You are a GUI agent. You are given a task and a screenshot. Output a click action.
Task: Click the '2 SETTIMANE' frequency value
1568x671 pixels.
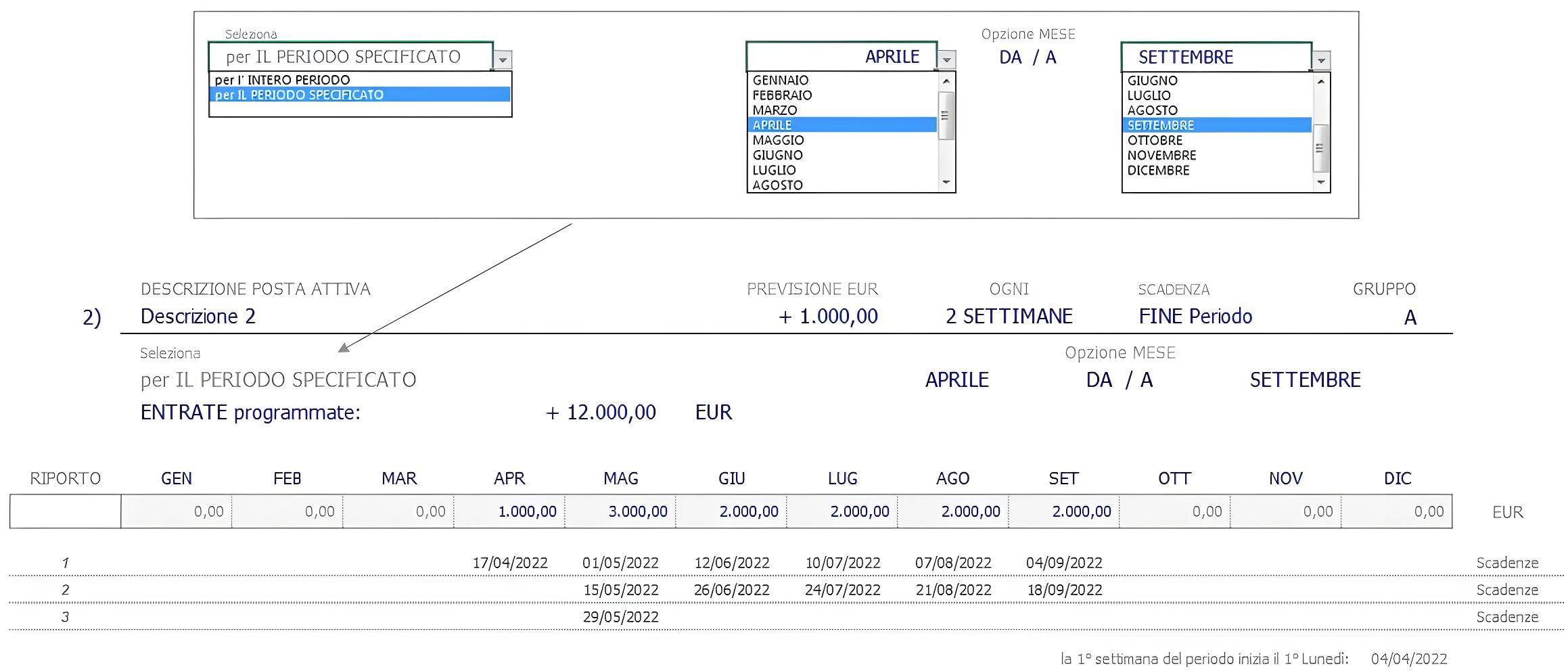click(1009, 317)
